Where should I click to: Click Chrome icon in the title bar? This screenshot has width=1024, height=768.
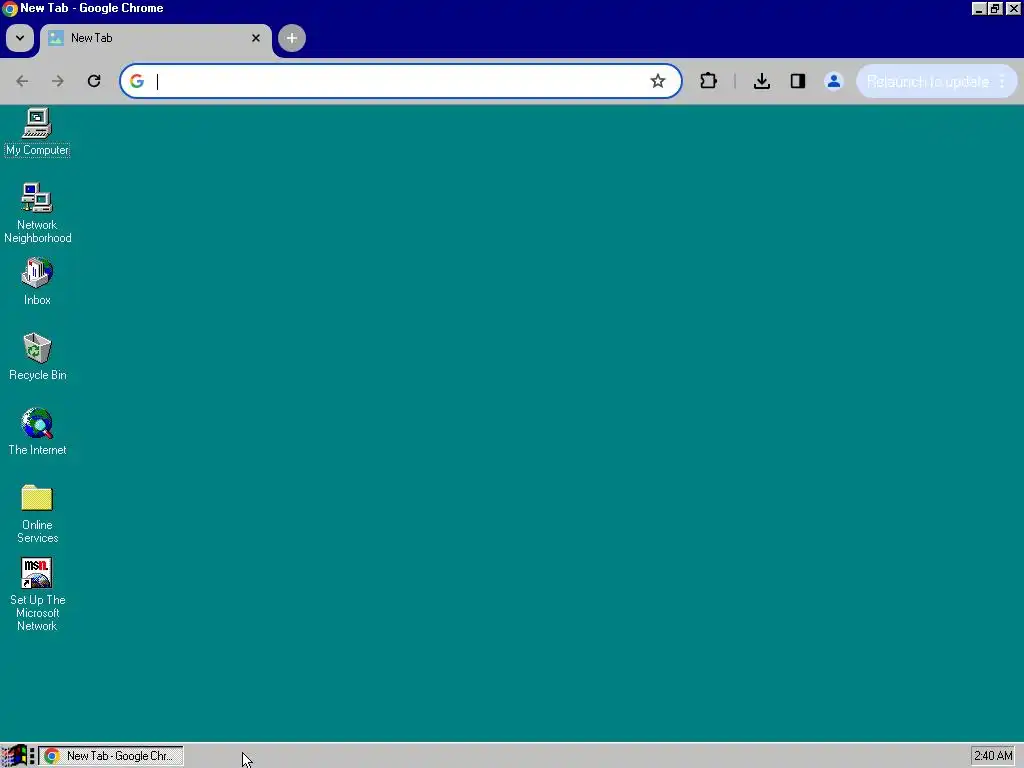(x=10, y=8)
